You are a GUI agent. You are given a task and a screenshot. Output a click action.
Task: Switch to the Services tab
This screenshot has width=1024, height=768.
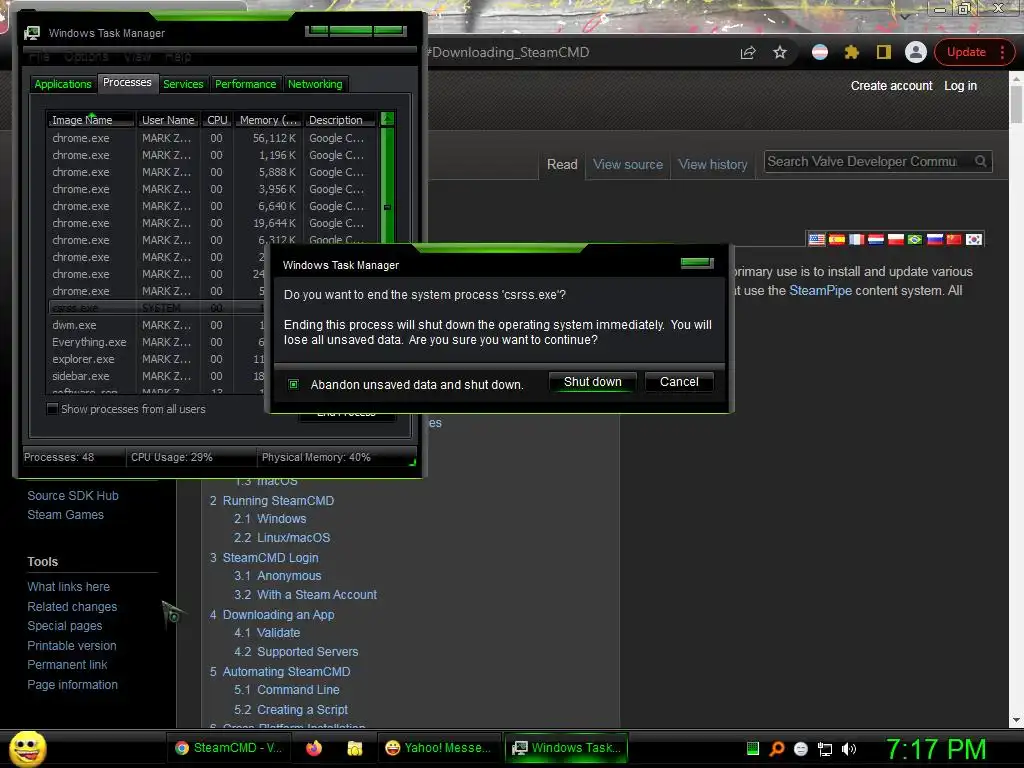pyautogui.click(x=183, y=84)
